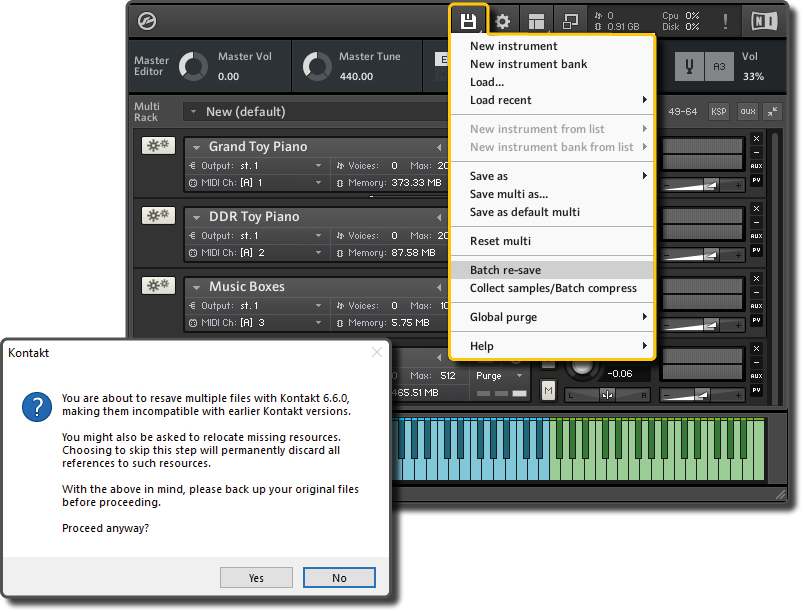This screenshot has width=803, height=612.
Task: Expand the DDR Toy Piano name dropdown arrow
Action: pyautogui.click(x=196, y=218)
